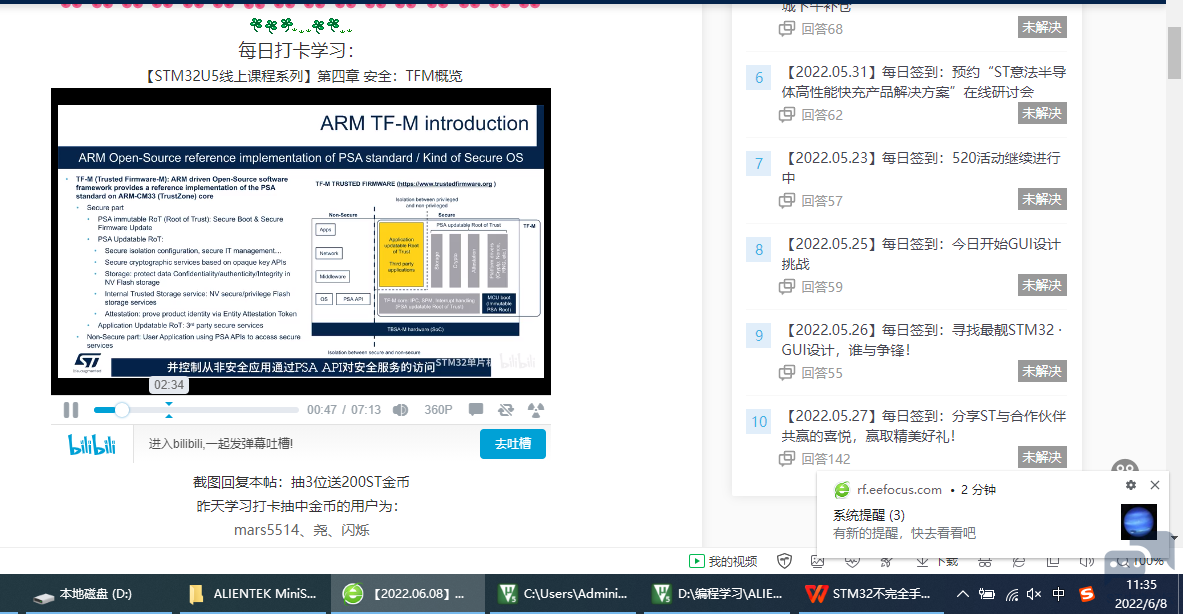The width and height of the screenshot is (1183, 614).
Task: Switch to D:\编程学习\ALIE... taskbar window
Action: [717, 594]
